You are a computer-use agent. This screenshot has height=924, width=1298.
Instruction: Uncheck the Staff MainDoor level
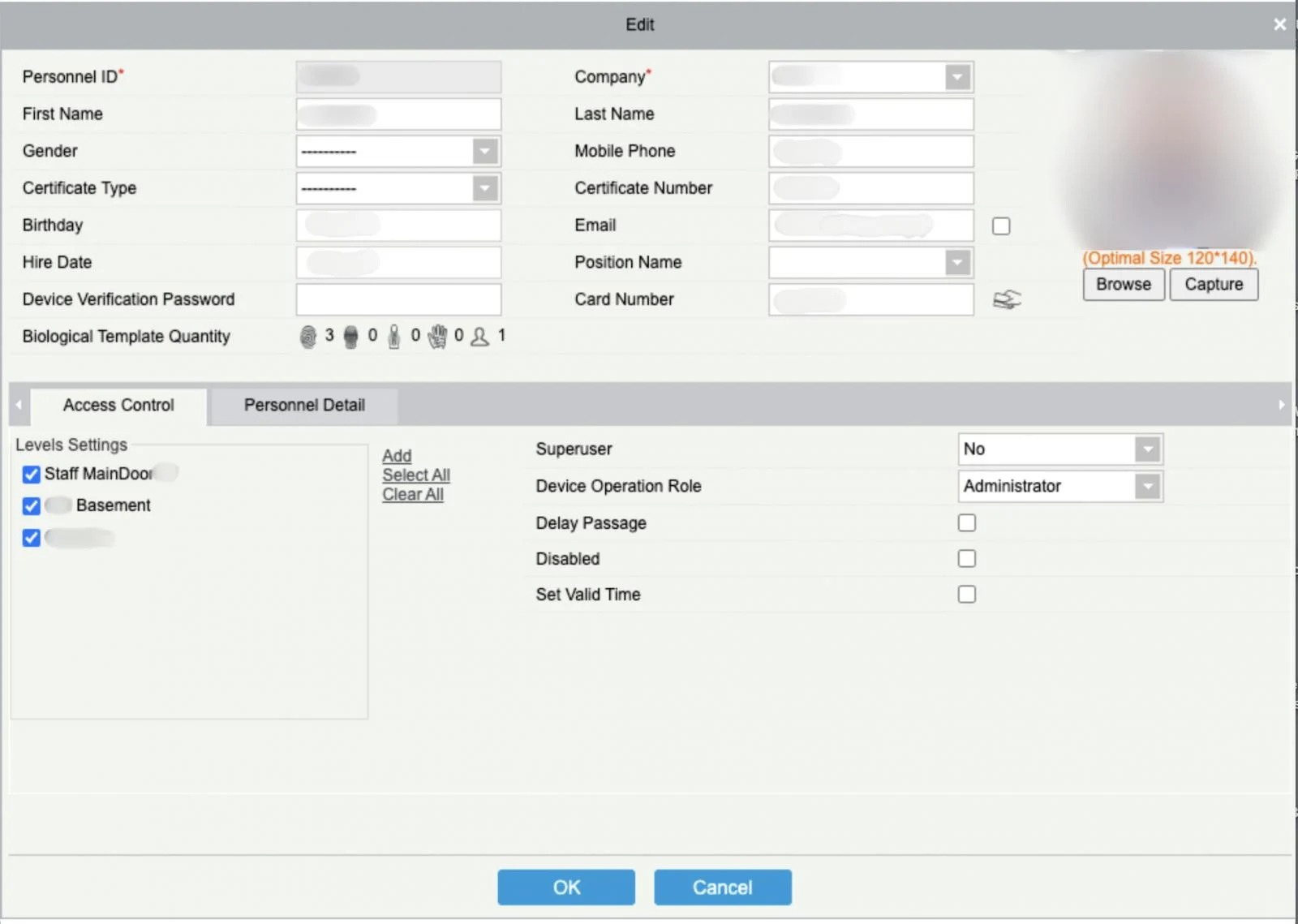point(32,475)
